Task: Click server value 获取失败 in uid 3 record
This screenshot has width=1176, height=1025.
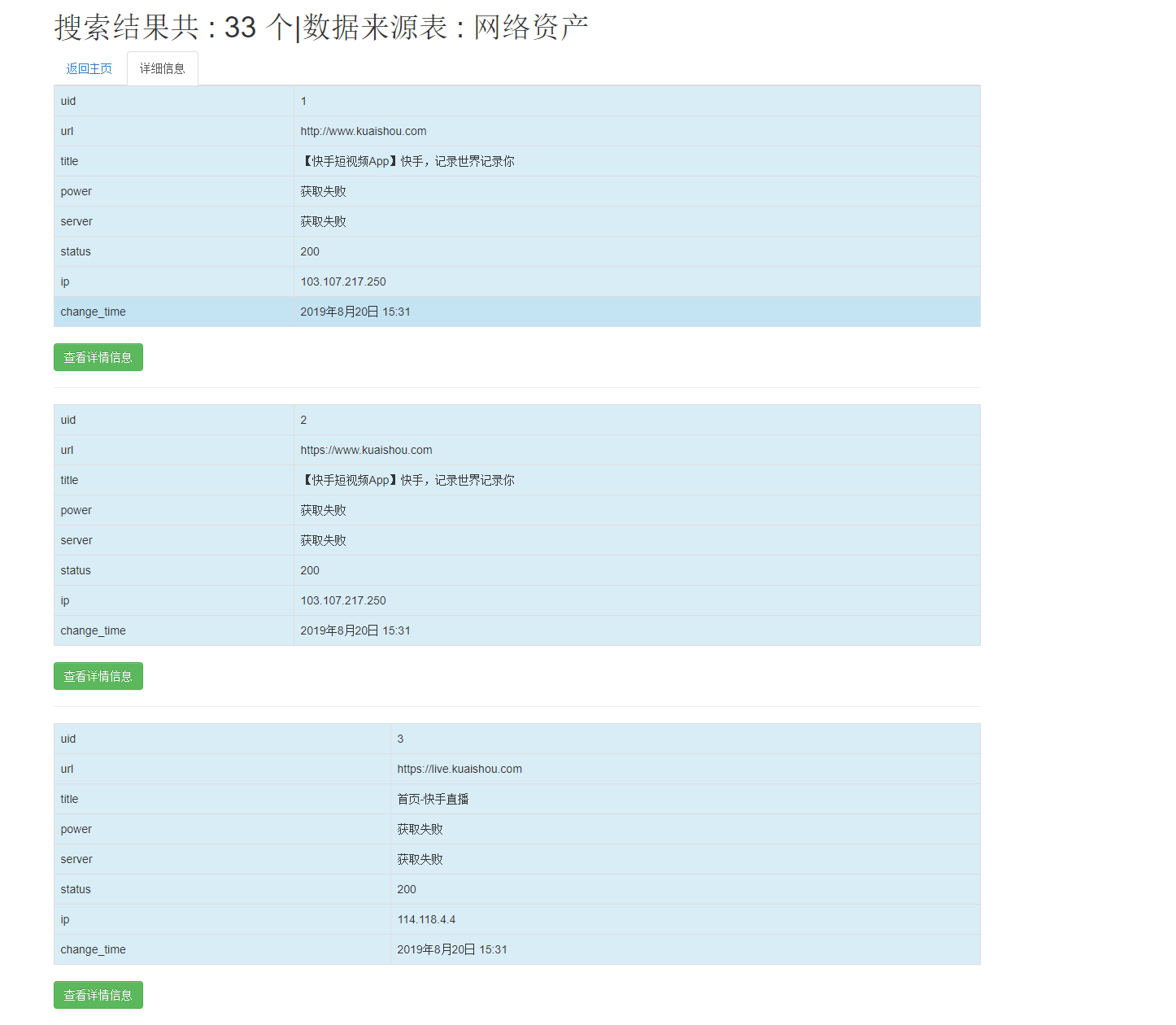Action: pyautogui.click(x=420, y=859)
